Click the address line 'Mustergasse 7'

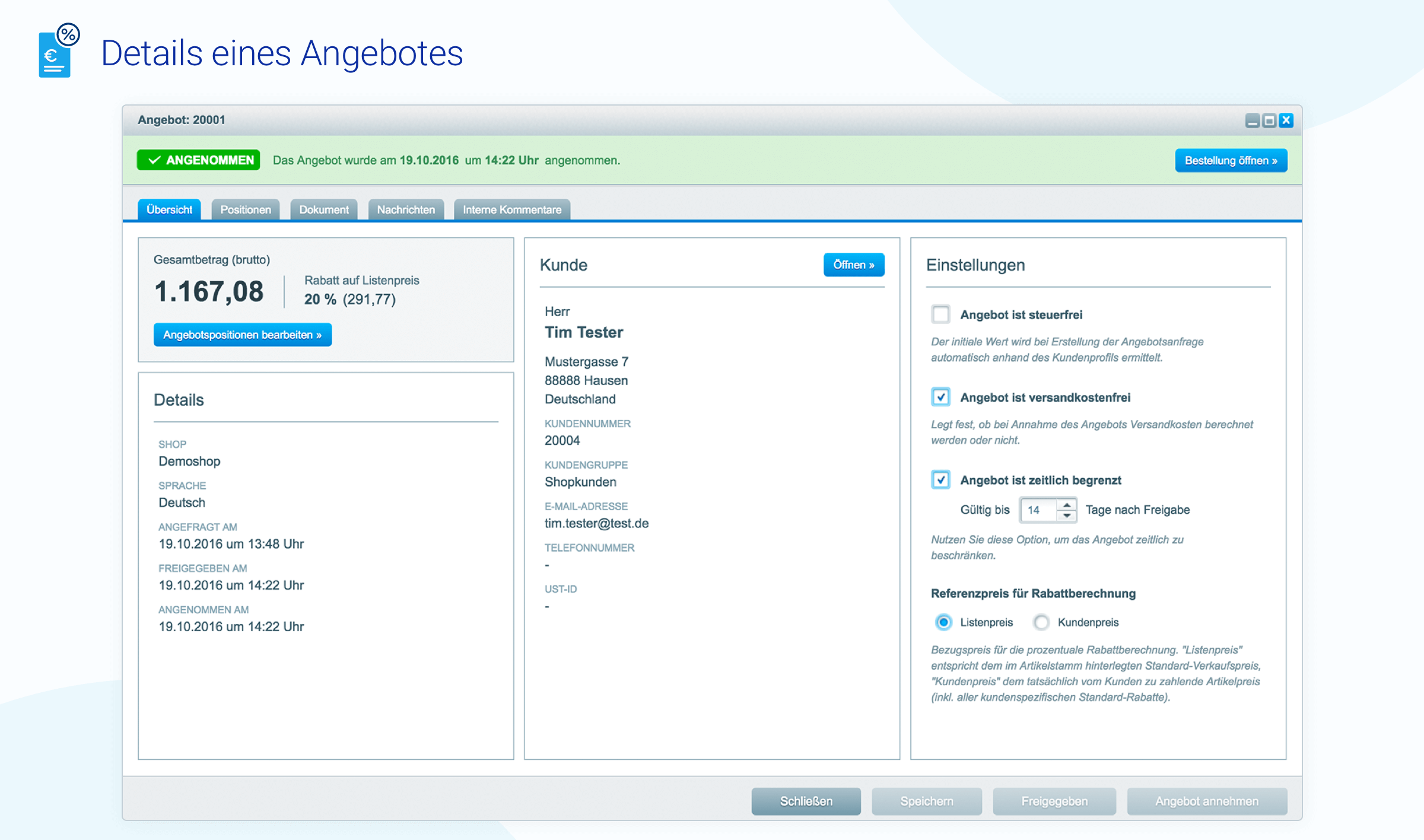pos(586,362)
